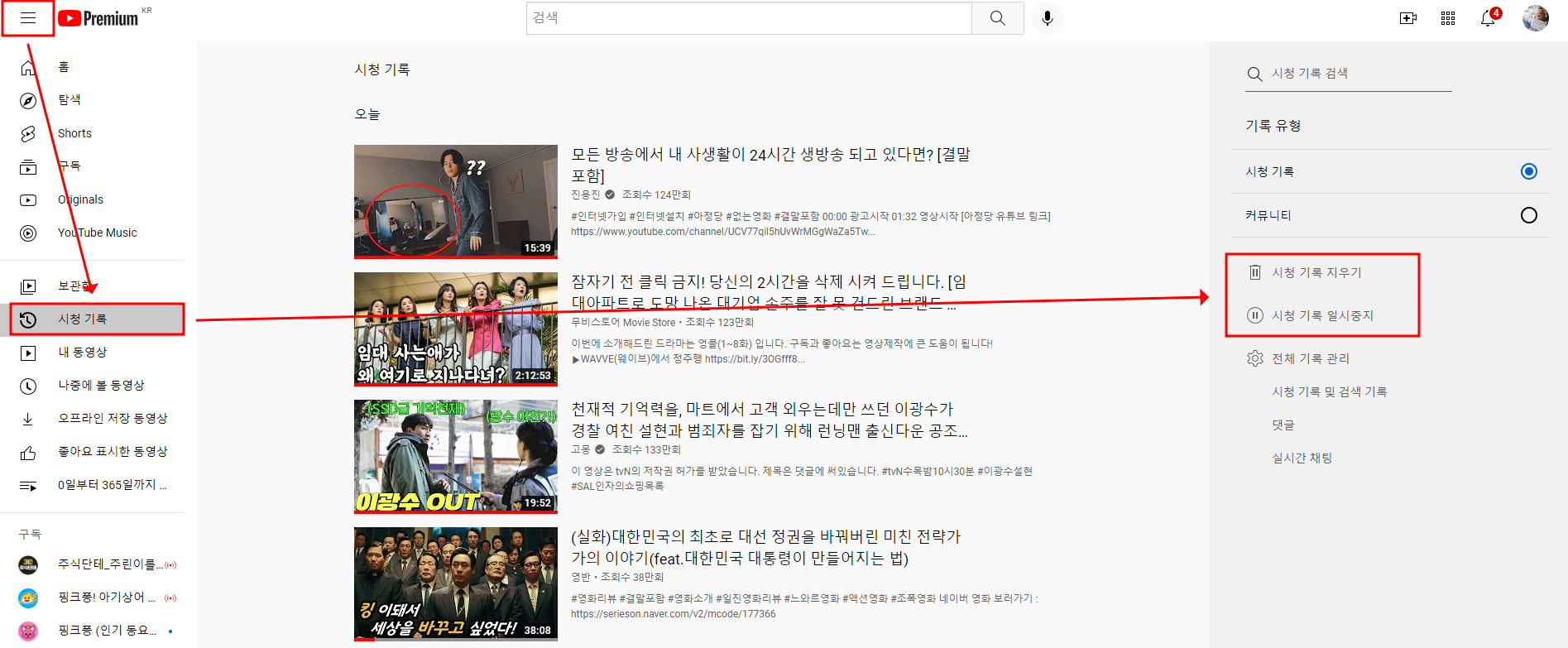Open the hamburger guide menu
This screenshot has height=648, width=1568.
(28, 18)
